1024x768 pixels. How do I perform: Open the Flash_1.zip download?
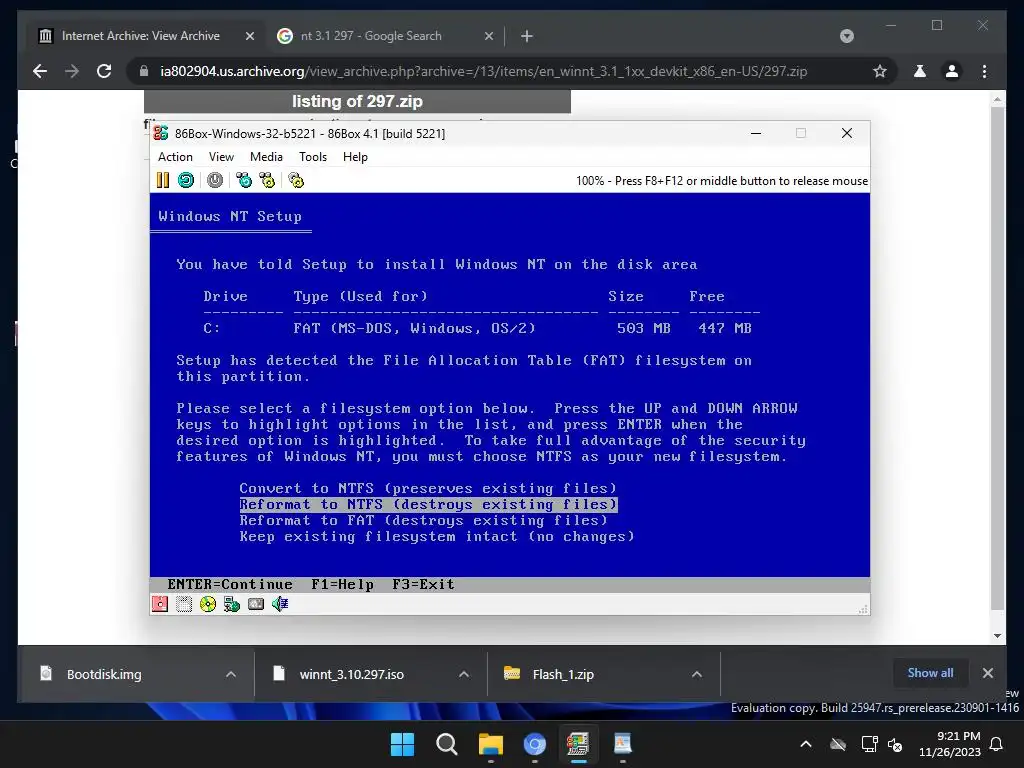coord(563,675)
